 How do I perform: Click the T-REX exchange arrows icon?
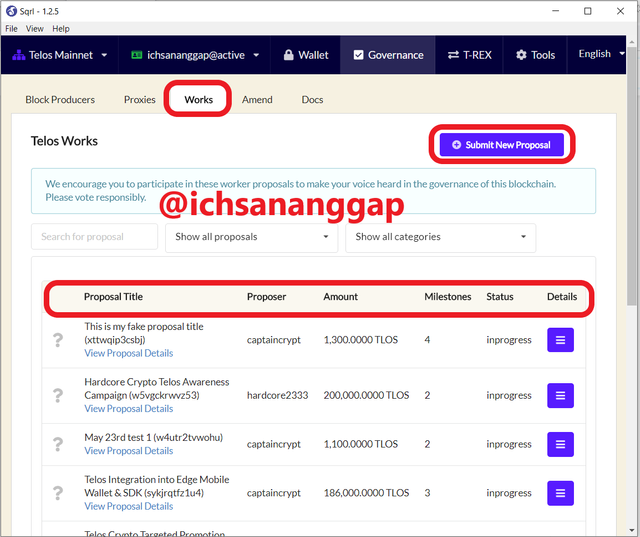click(x=453, y=55)
